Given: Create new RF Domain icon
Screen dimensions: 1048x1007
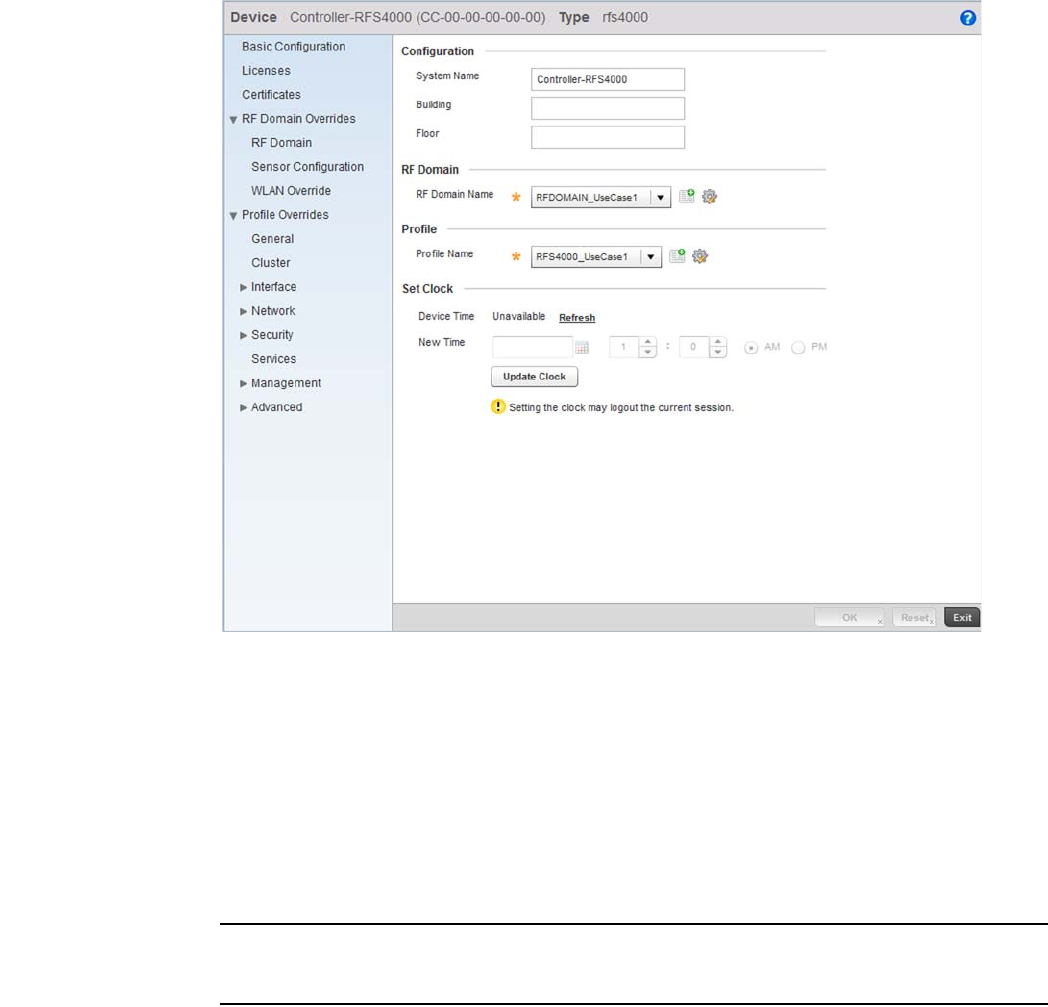Looking at the screenshot, I should (686, 196).
